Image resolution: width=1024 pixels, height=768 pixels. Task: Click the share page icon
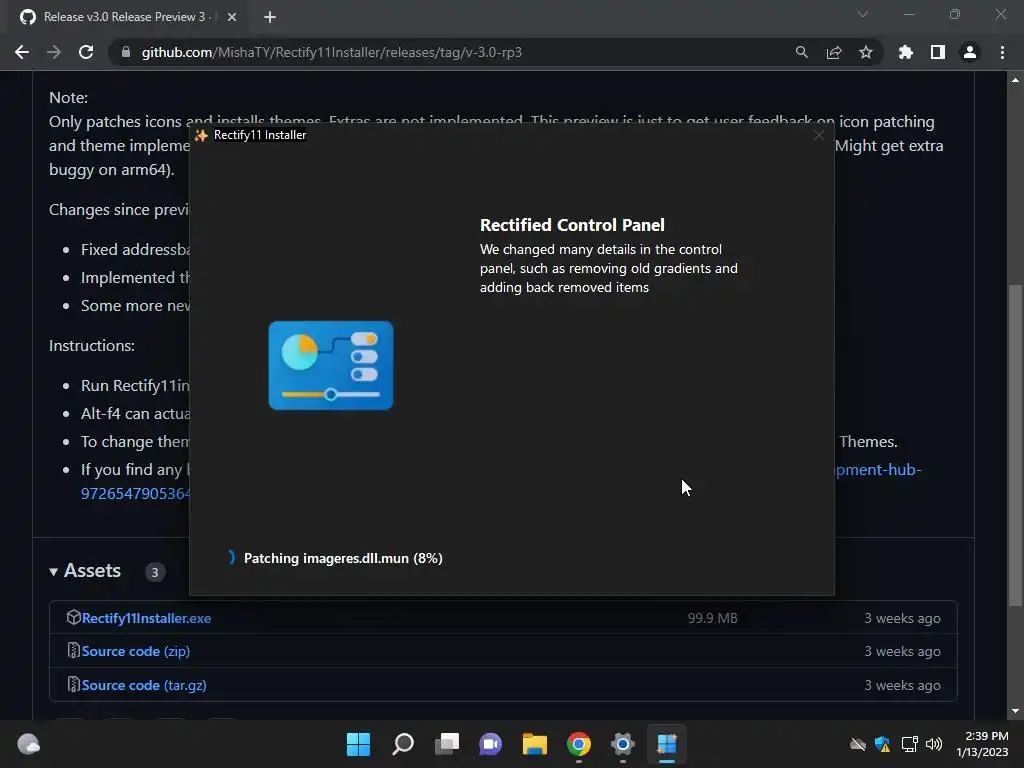click(834, 52)
